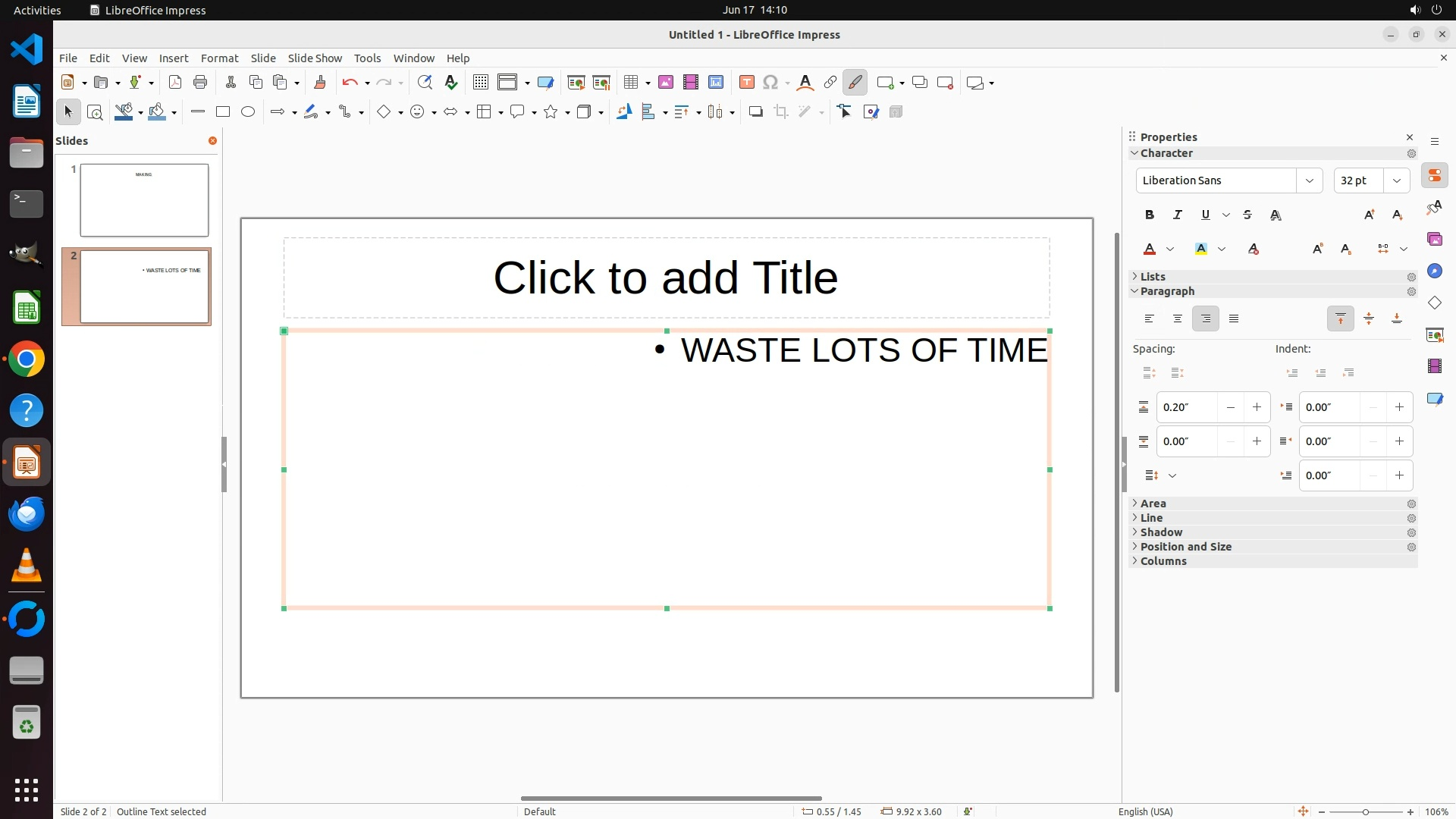
Task: Open the font color dropdown arrow
Action: [x=1170, y=249]
